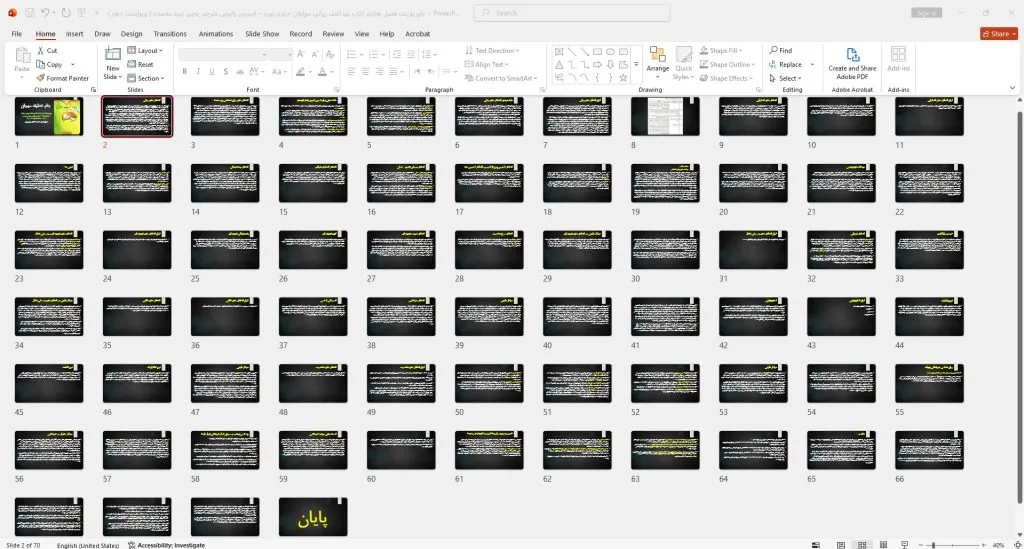Switch to the Animations tab
The image size is (1024, 549).
point(216,34)
